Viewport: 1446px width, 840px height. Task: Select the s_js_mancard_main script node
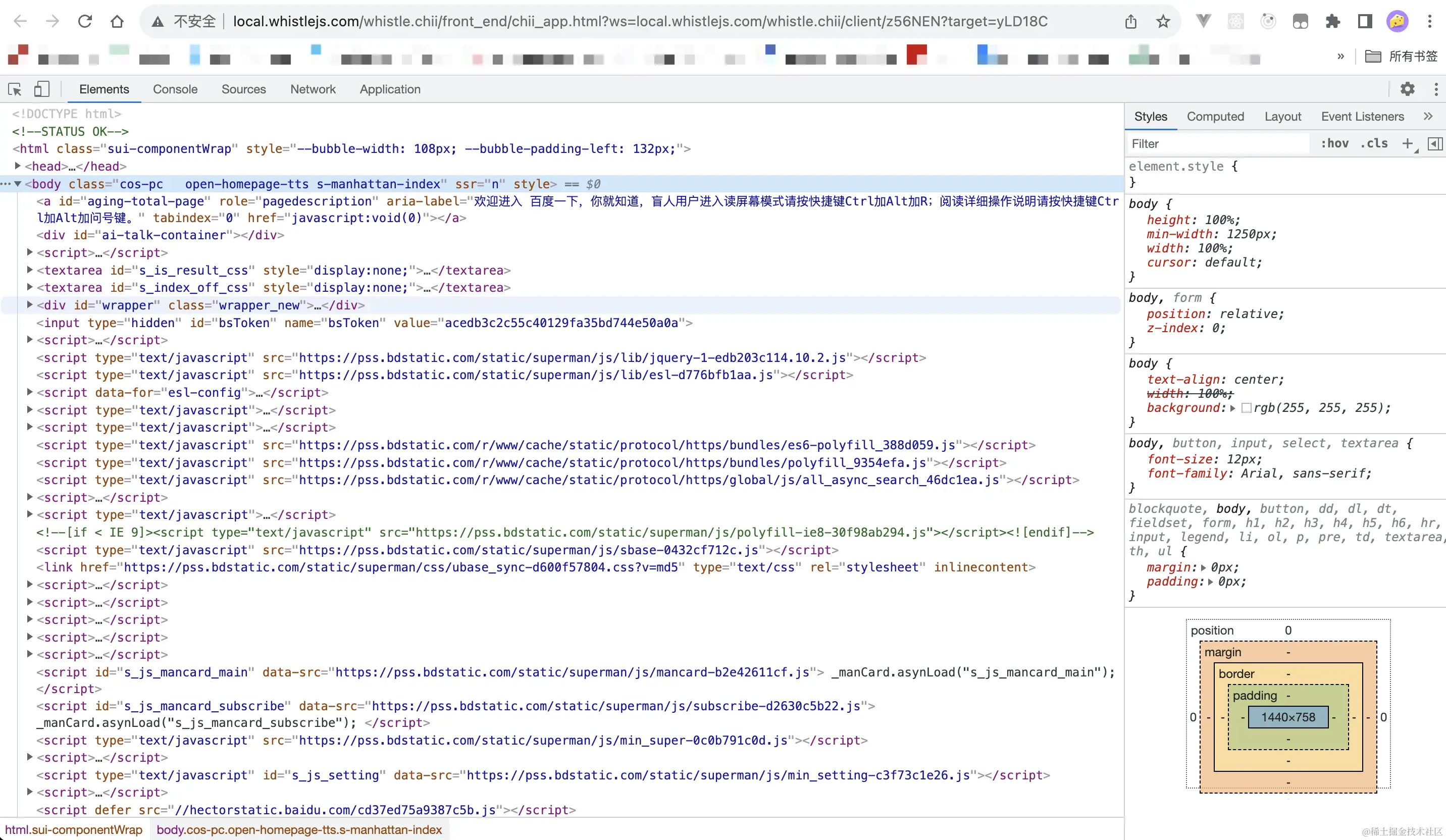(x=576, y=680)
